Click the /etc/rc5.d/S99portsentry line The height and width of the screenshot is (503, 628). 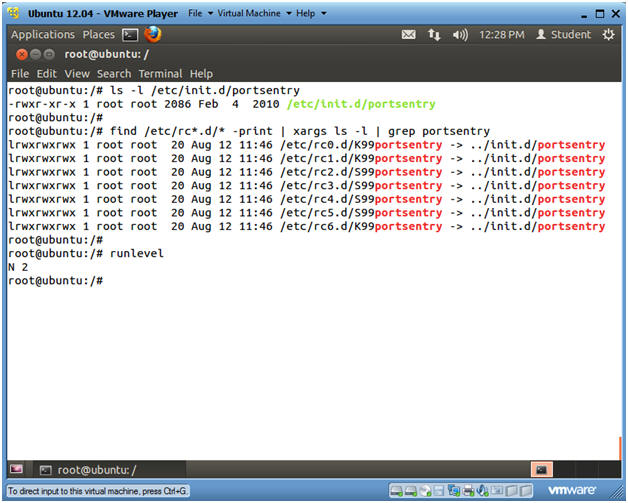[x=306, y=213]
